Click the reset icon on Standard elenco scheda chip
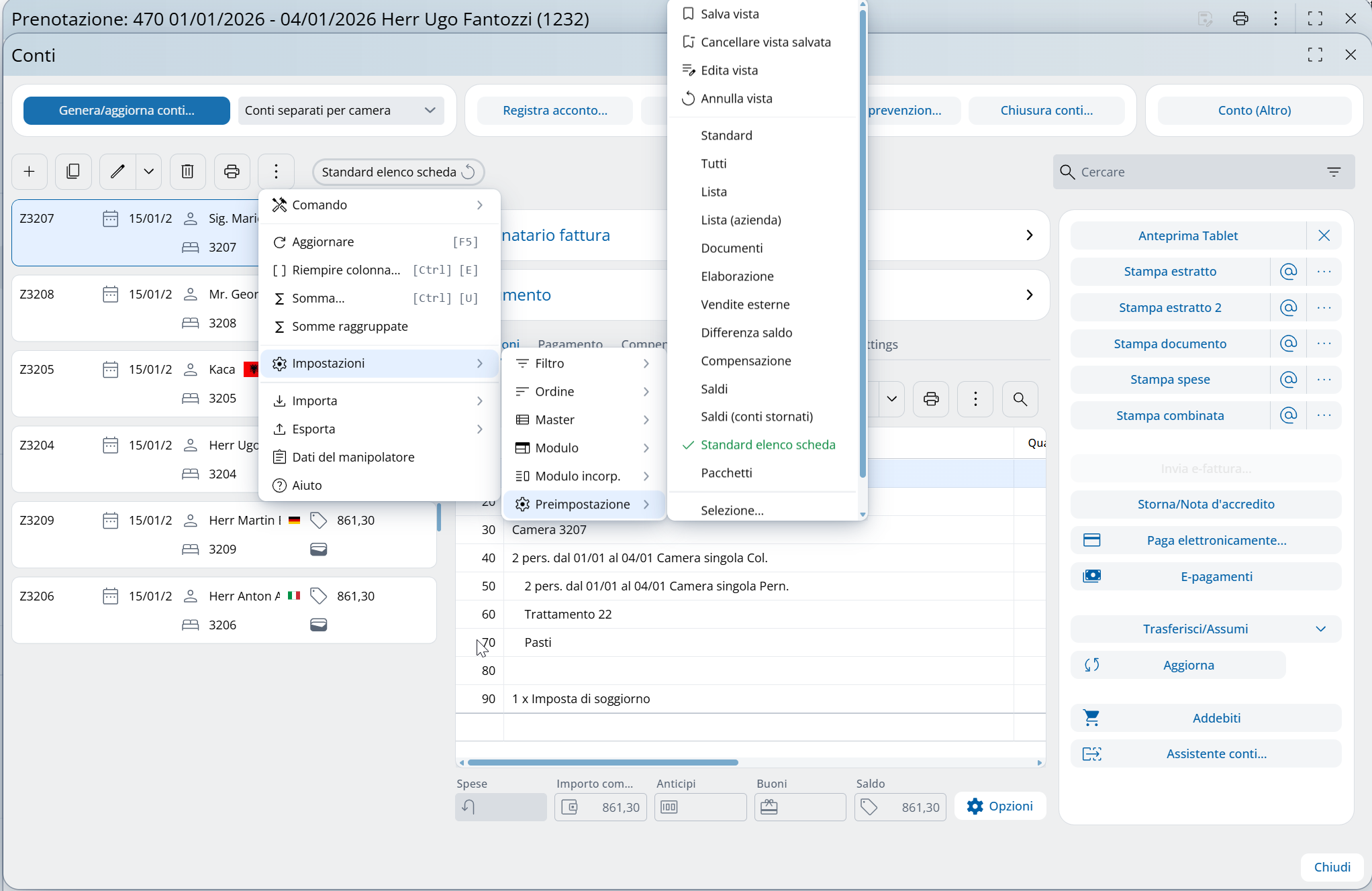The width and height of the screenshot is (1372, 891). [x=469, y=172]
